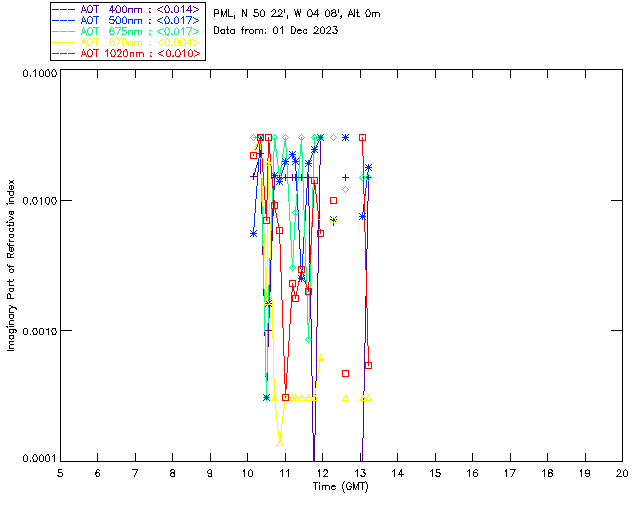Click the AOT 1020nm legend entry
The height and width of the screenshot is (512, 640).
[x=127, y=53]
